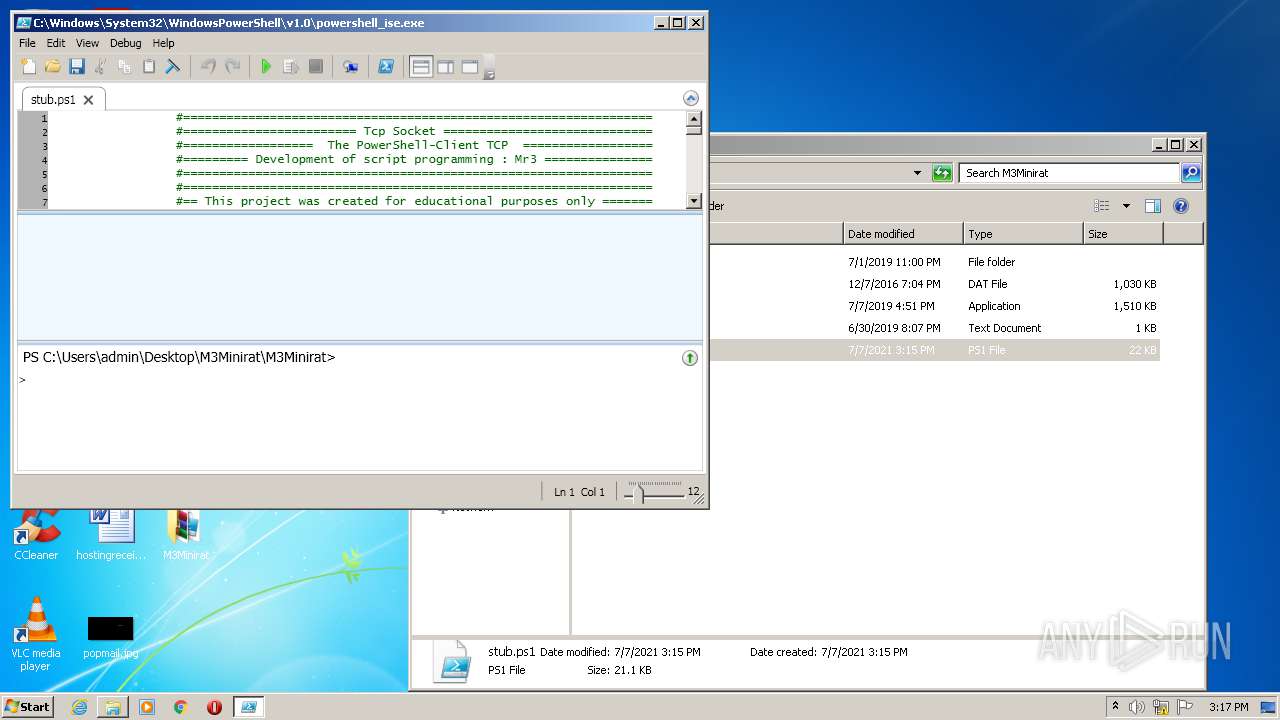This screenshot has width=1280, height=720.
Task: Open Explorer help with the question mark icon
Action: tap(1181, 206)
